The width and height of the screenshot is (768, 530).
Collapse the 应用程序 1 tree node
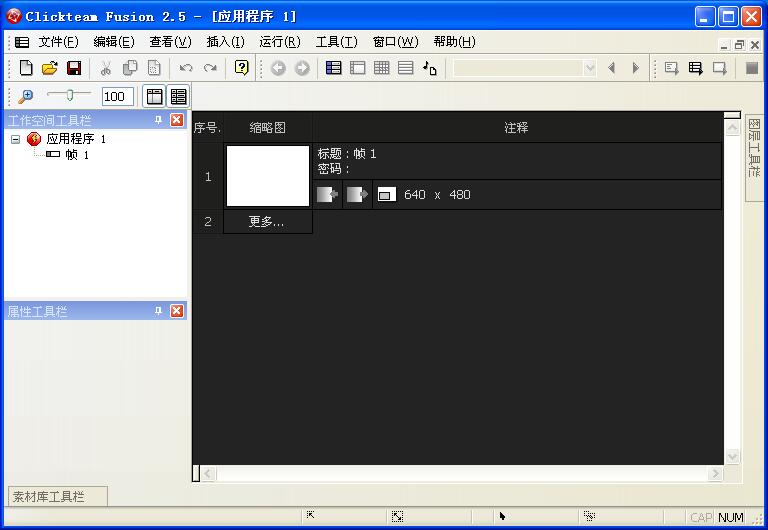click(15, 139)
